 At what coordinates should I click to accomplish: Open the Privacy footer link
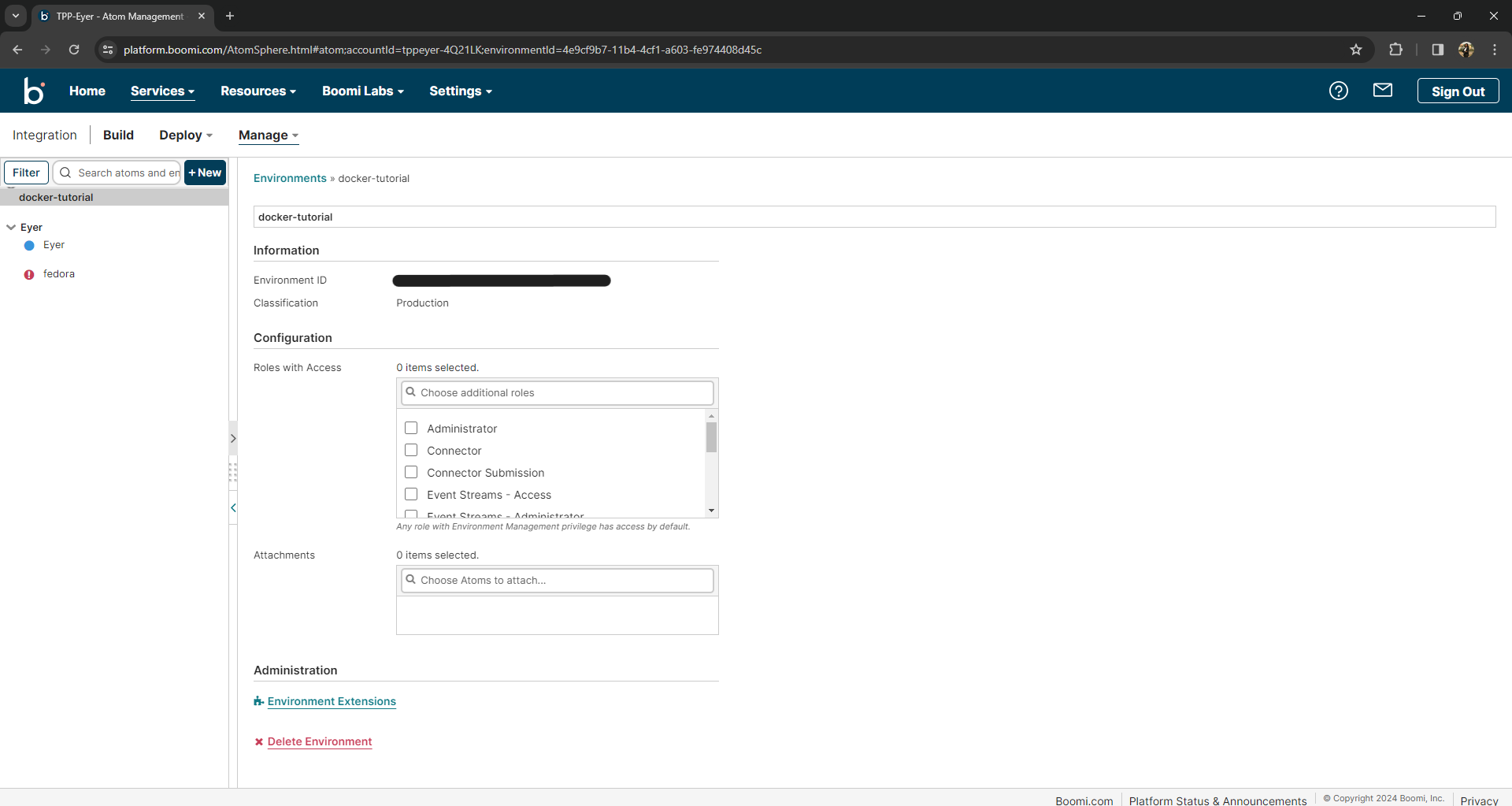click(1479, 800)
